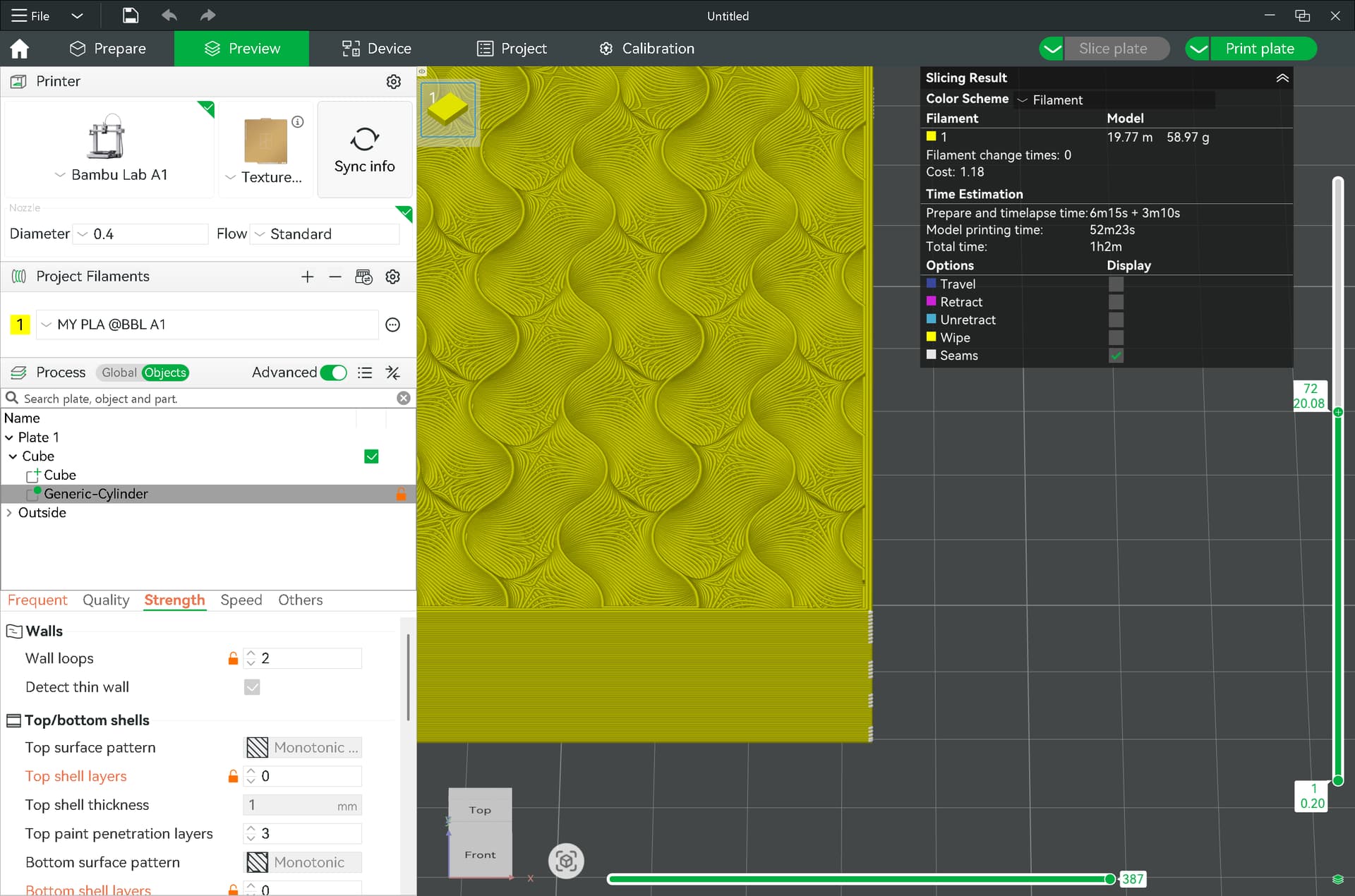
Task: Open Print plate dropdown arrow
Action: (x=1198, y=49)
